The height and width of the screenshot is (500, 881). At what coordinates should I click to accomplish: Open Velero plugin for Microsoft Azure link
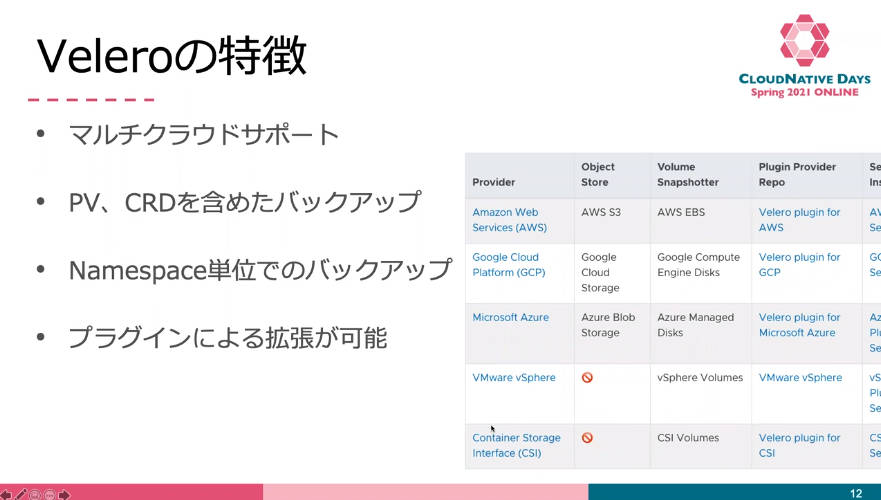point(799,325)
